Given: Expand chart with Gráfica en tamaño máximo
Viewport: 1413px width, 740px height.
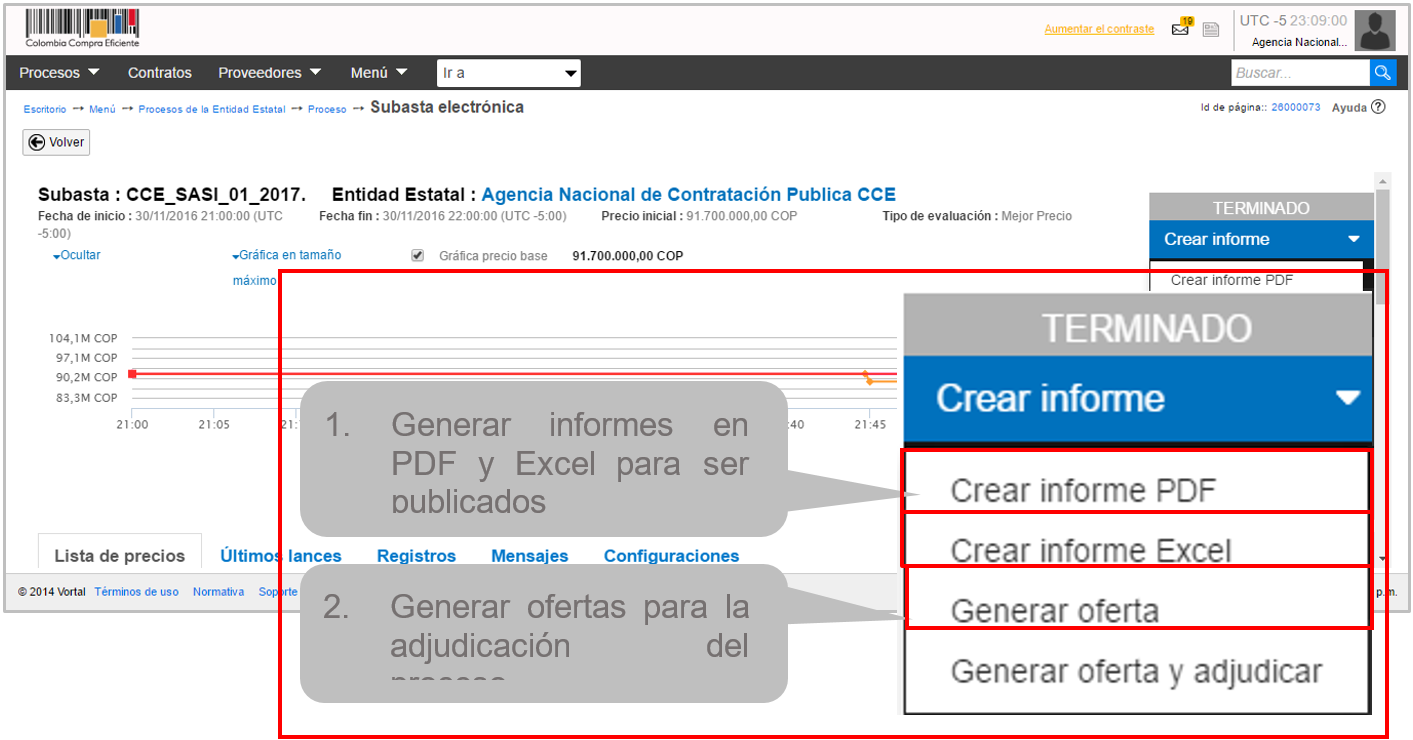Looking at the screenshot, I should [x=289, y=256].
